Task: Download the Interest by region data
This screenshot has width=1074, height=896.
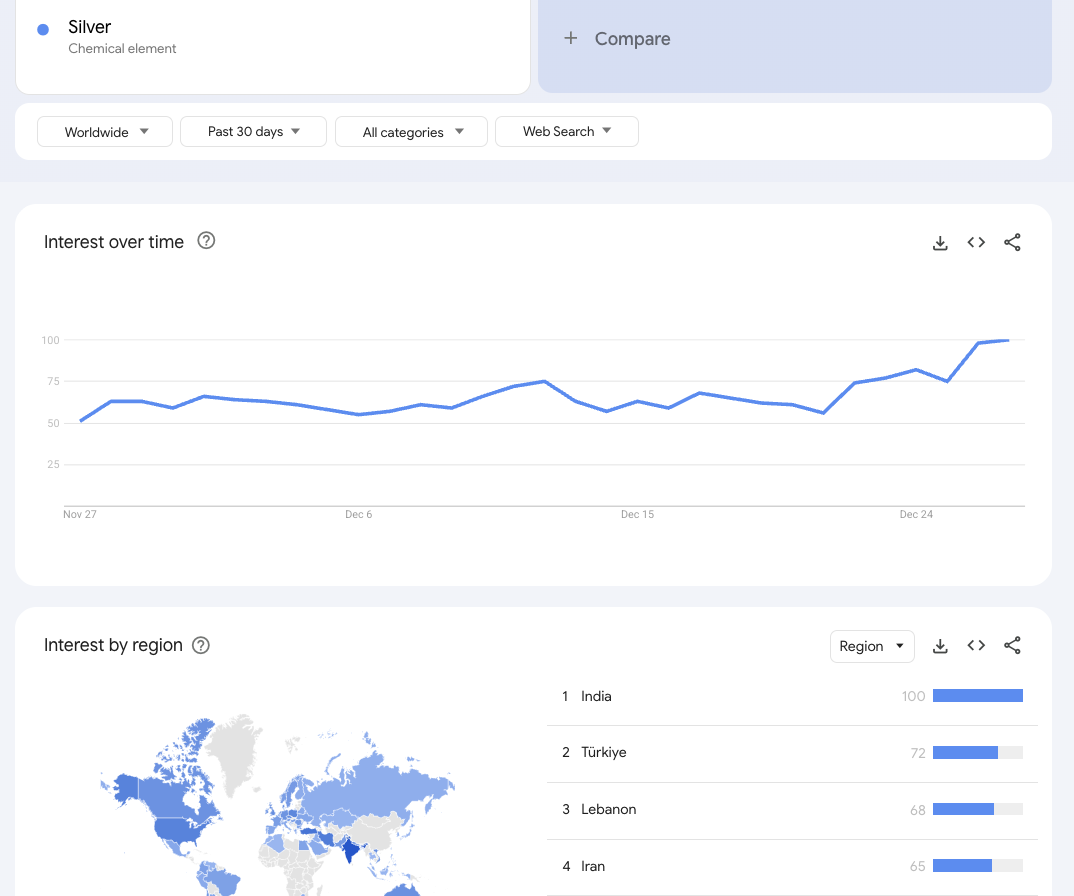Action: pos(940,646)
